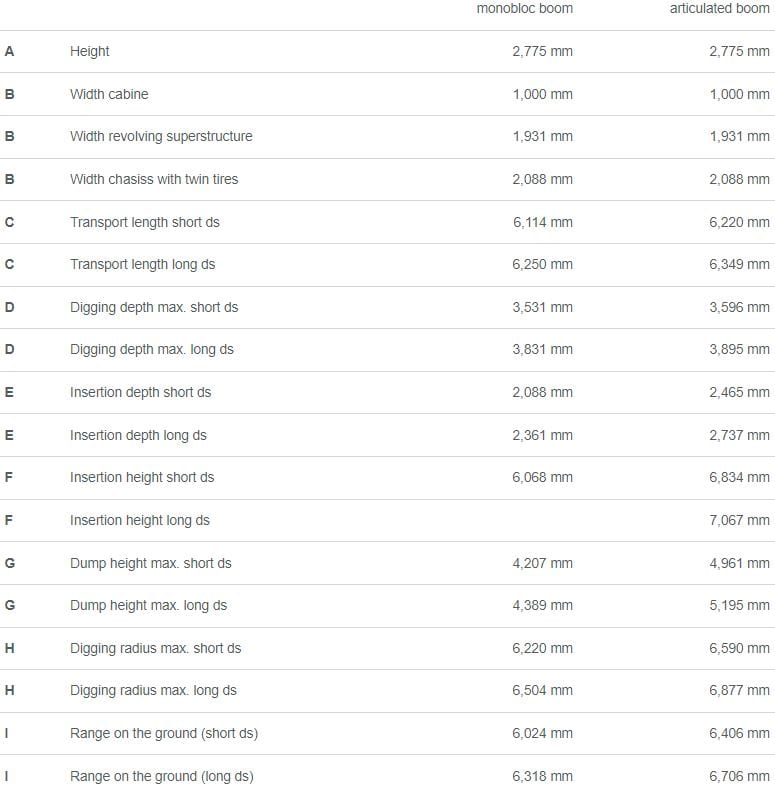Viewport: 775px width, 794px height.
Task: Select Width revolving superstructure text
Action: [161, 136]
